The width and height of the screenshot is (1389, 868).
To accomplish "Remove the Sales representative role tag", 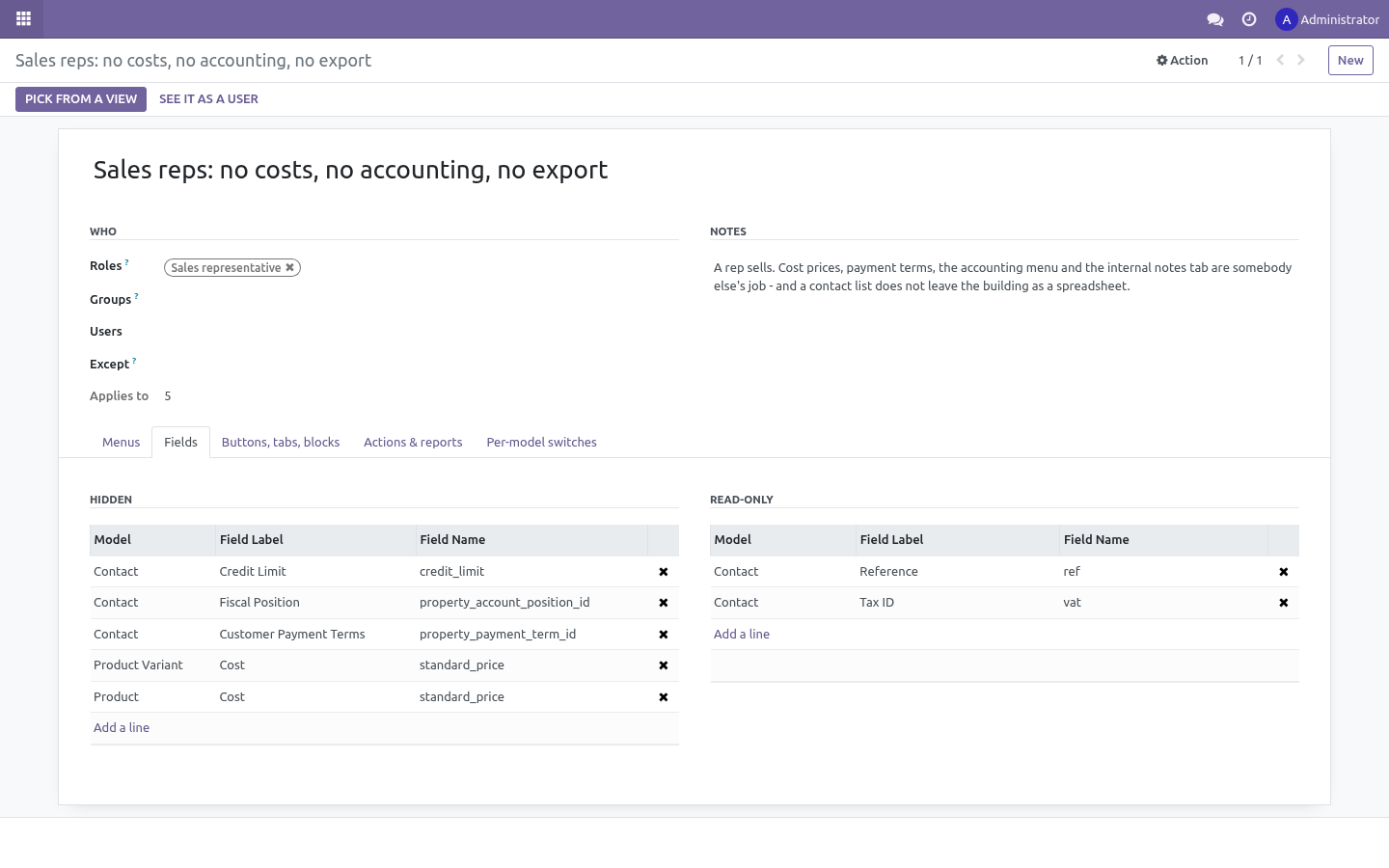I will 289,268.
